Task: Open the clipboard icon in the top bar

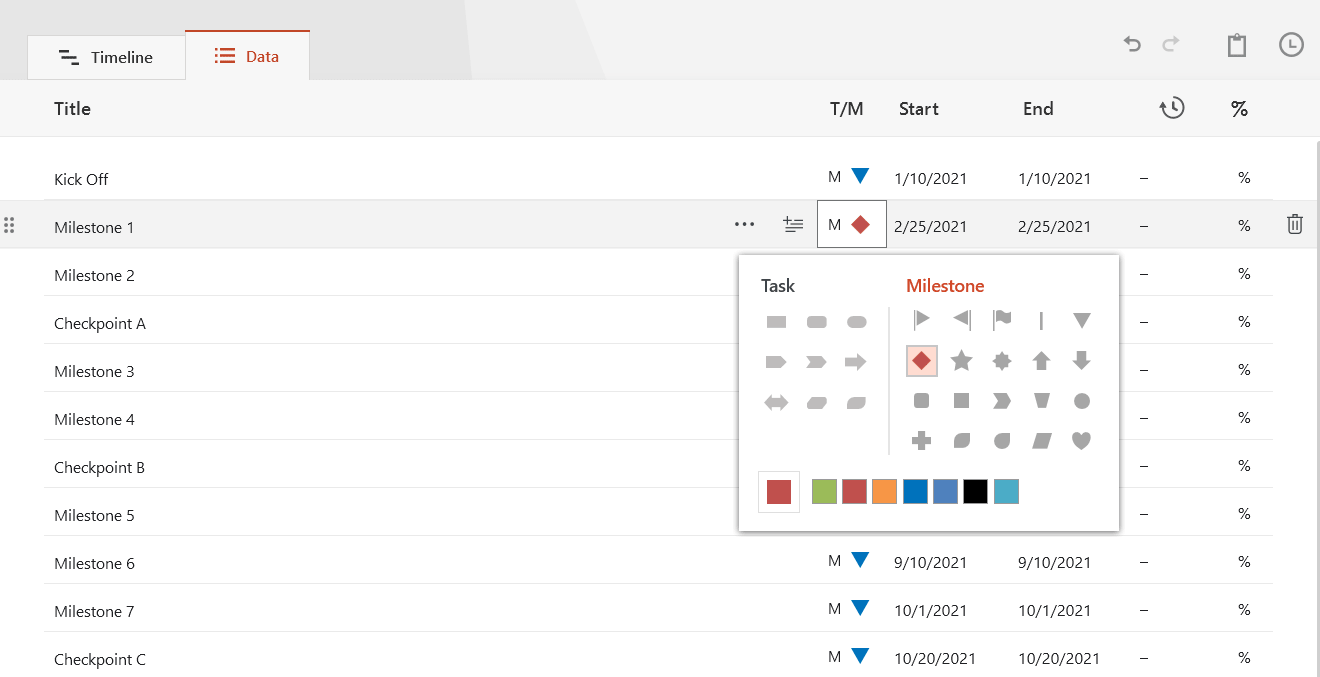Action: click(x=1236, y=45)
